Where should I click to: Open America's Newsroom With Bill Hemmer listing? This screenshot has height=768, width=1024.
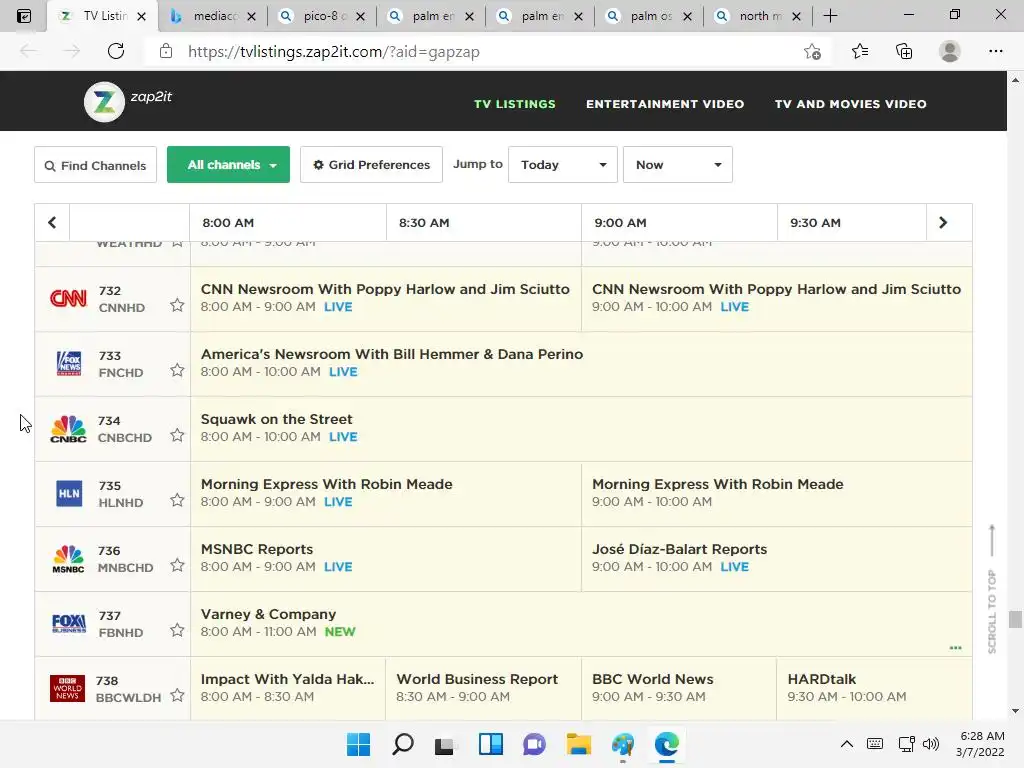[581, 363]
